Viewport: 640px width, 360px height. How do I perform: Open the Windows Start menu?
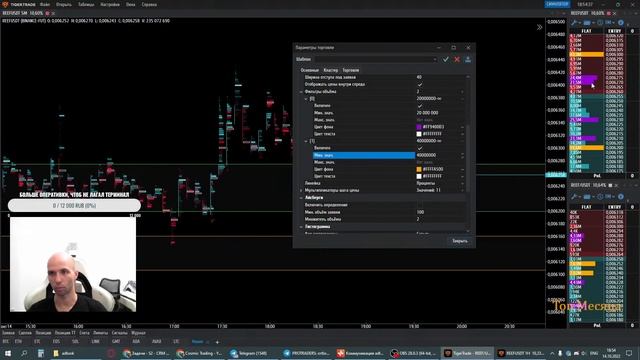point(8,353)
